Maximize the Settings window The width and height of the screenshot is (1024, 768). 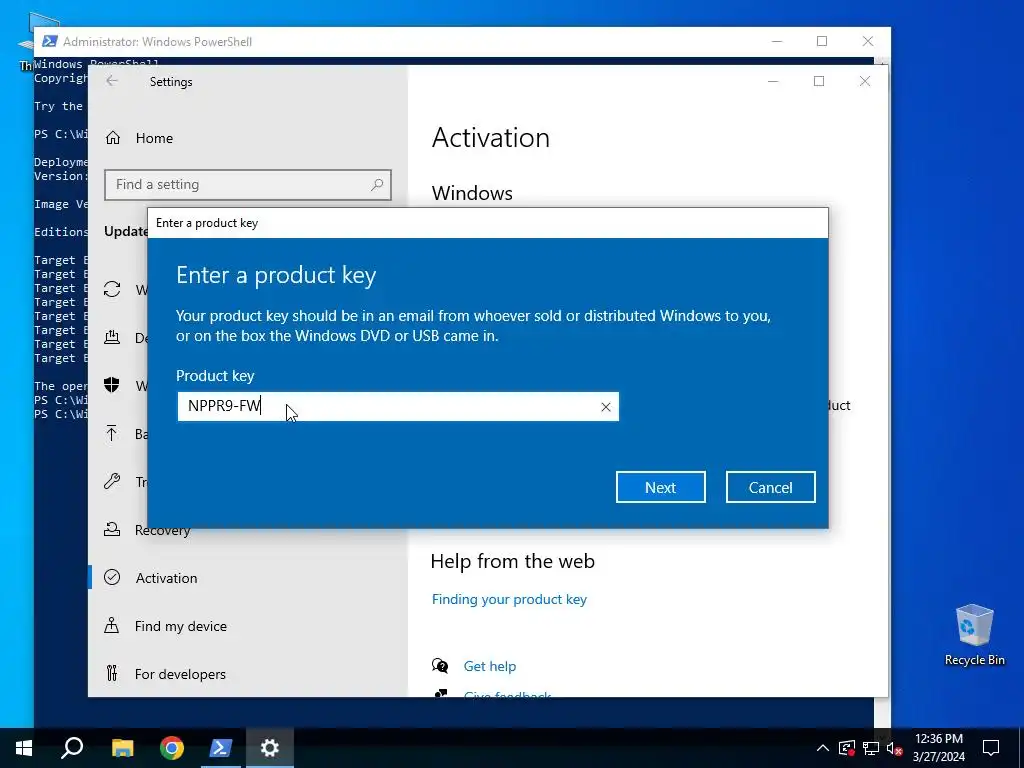click(818, 81)
